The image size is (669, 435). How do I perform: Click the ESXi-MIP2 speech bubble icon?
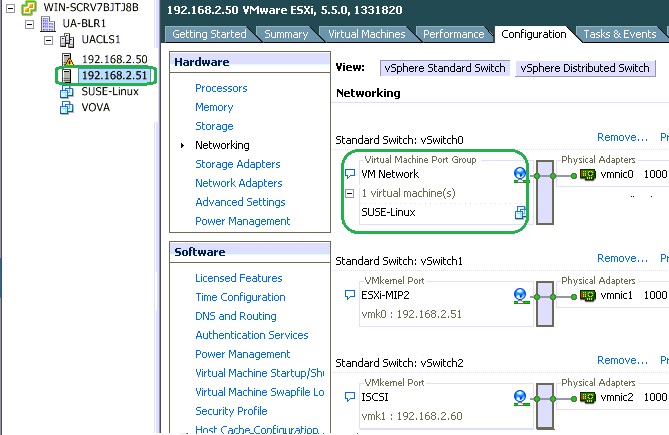(349, 295)
